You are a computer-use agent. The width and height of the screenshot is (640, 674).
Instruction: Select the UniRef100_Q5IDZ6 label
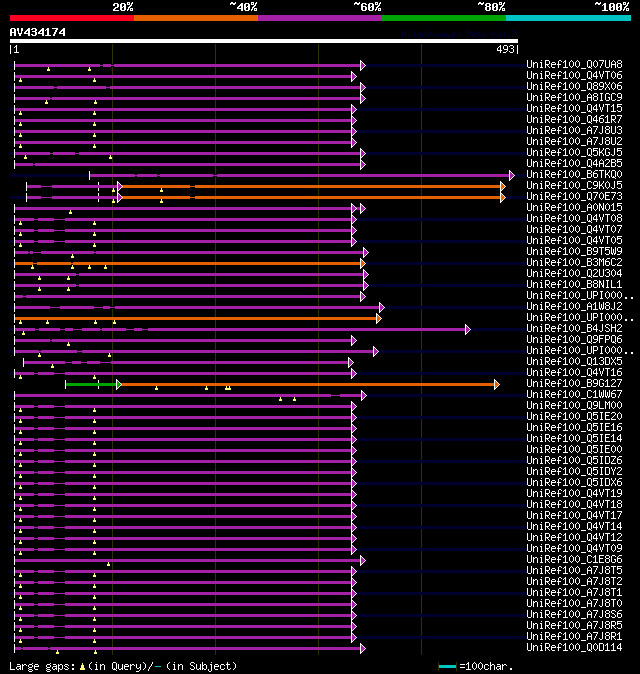574,461
